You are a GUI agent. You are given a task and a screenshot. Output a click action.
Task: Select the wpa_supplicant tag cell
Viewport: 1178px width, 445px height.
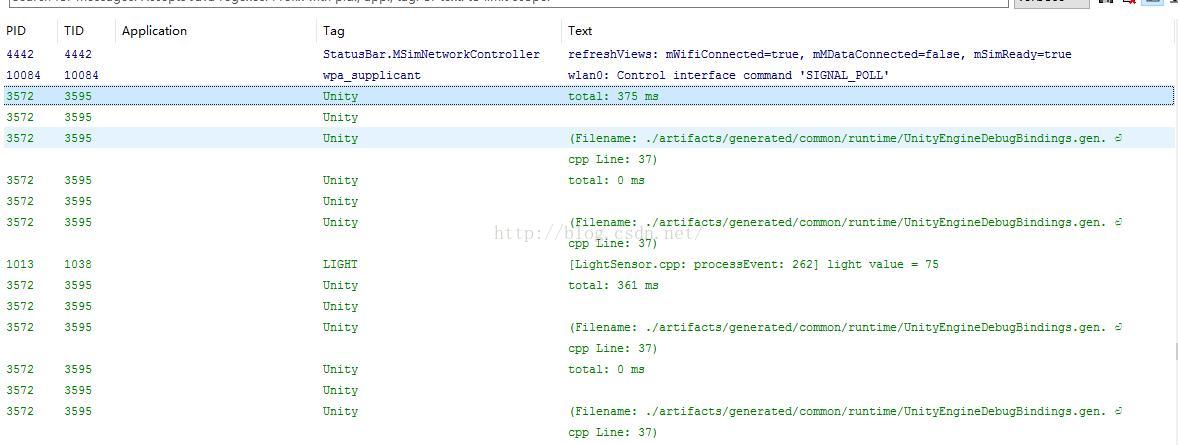[372, 75]
